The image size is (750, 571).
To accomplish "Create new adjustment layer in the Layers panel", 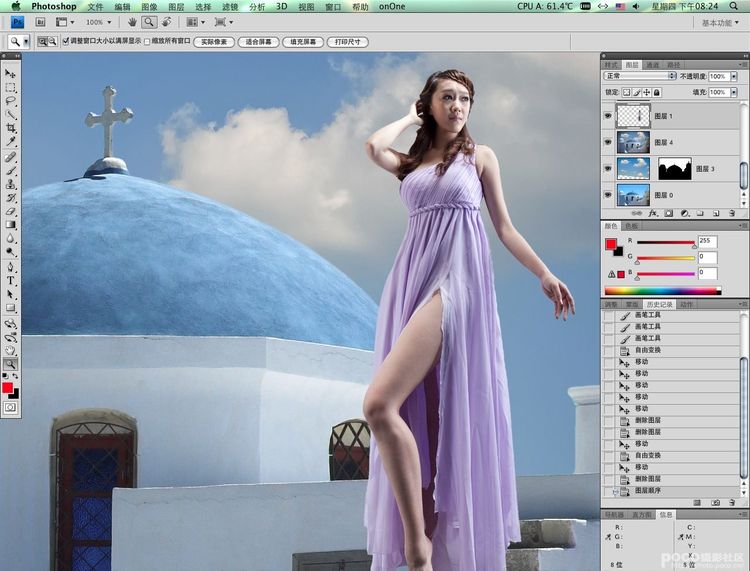I will tap(684, 213).
